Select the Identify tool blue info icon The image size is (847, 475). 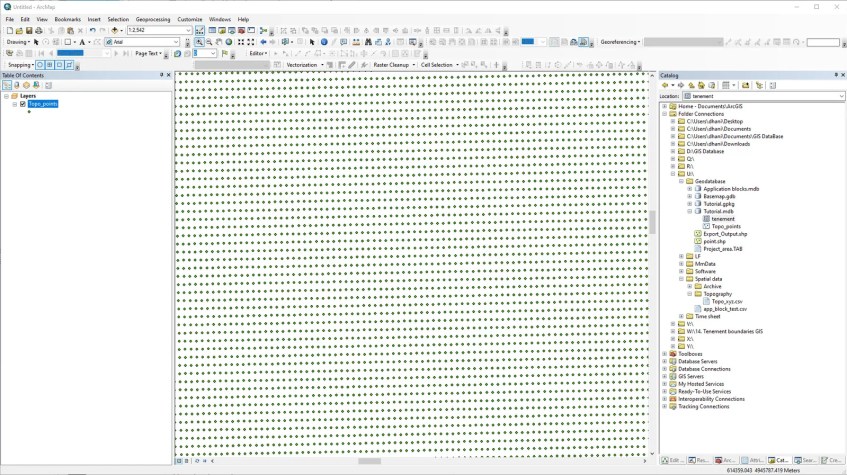[x=324, y=42]
